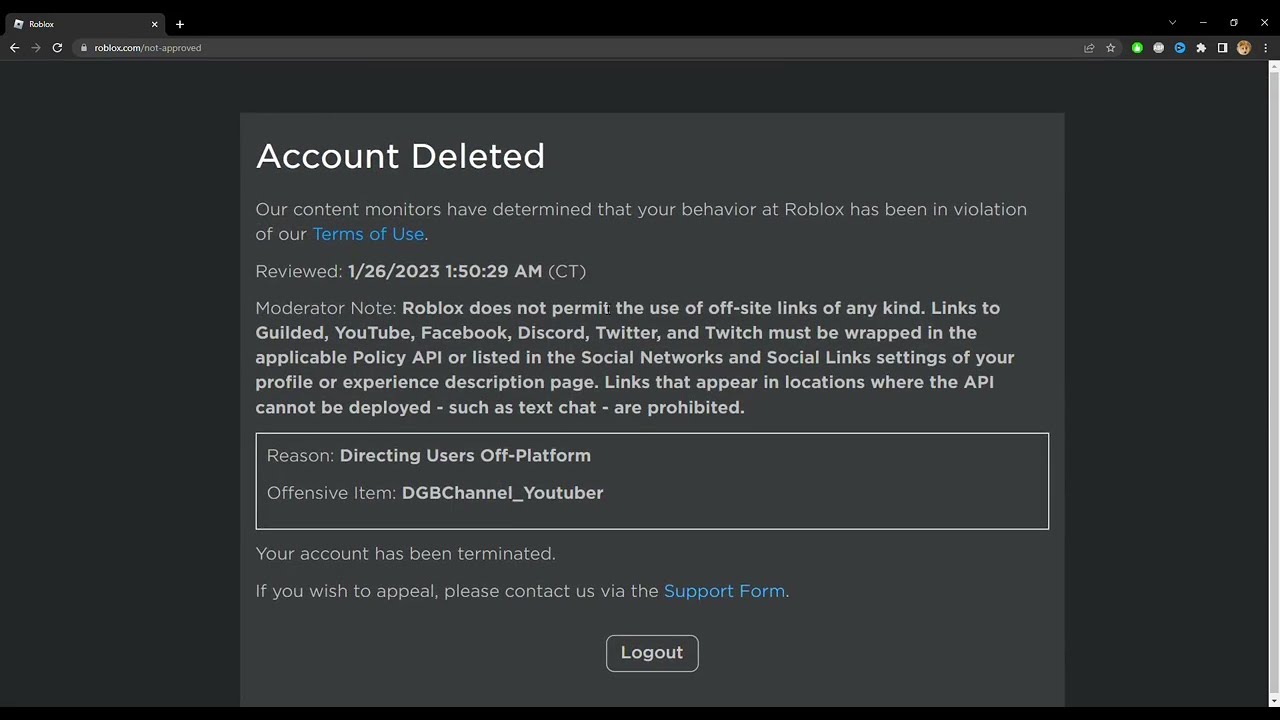The width and height of the screenshot is (1280, 720).
Task: Click the Logout button
Action: [652, 653]
